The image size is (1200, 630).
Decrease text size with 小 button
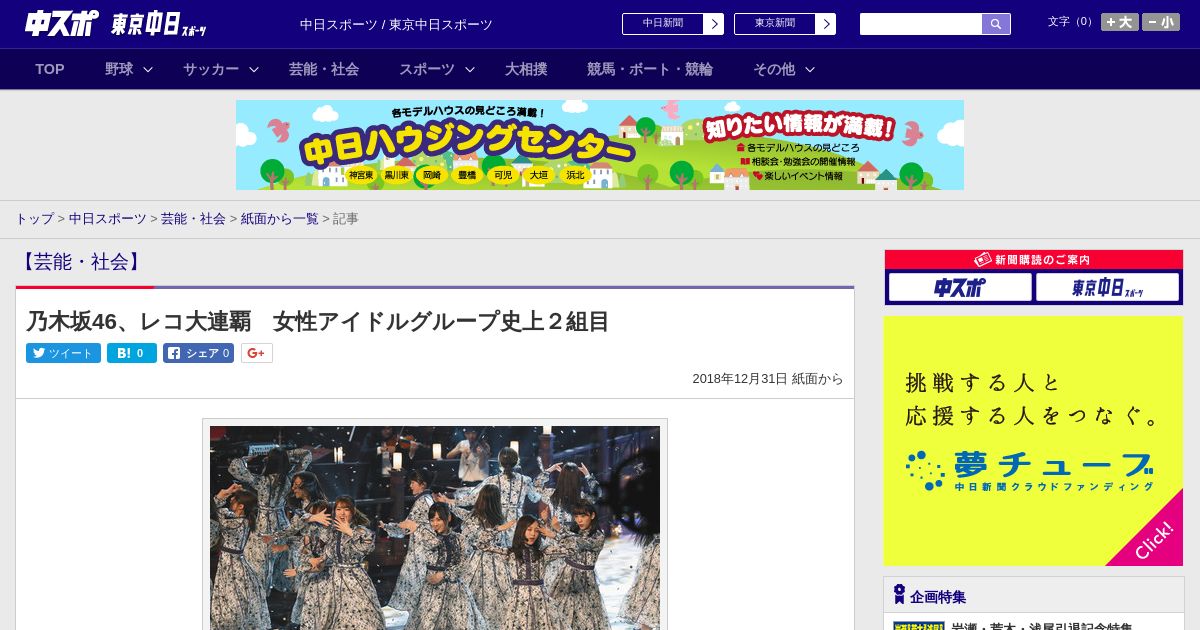[x=1161, y=22]
